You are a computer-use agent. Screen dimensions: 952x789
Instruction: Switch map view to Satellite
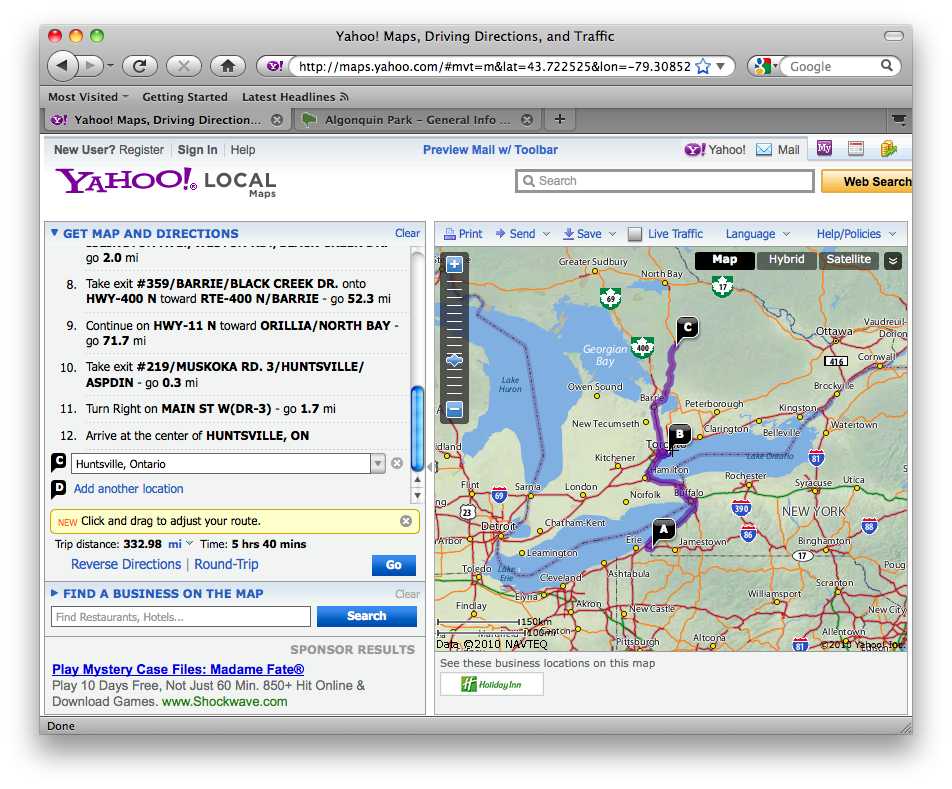click(848, 260)
